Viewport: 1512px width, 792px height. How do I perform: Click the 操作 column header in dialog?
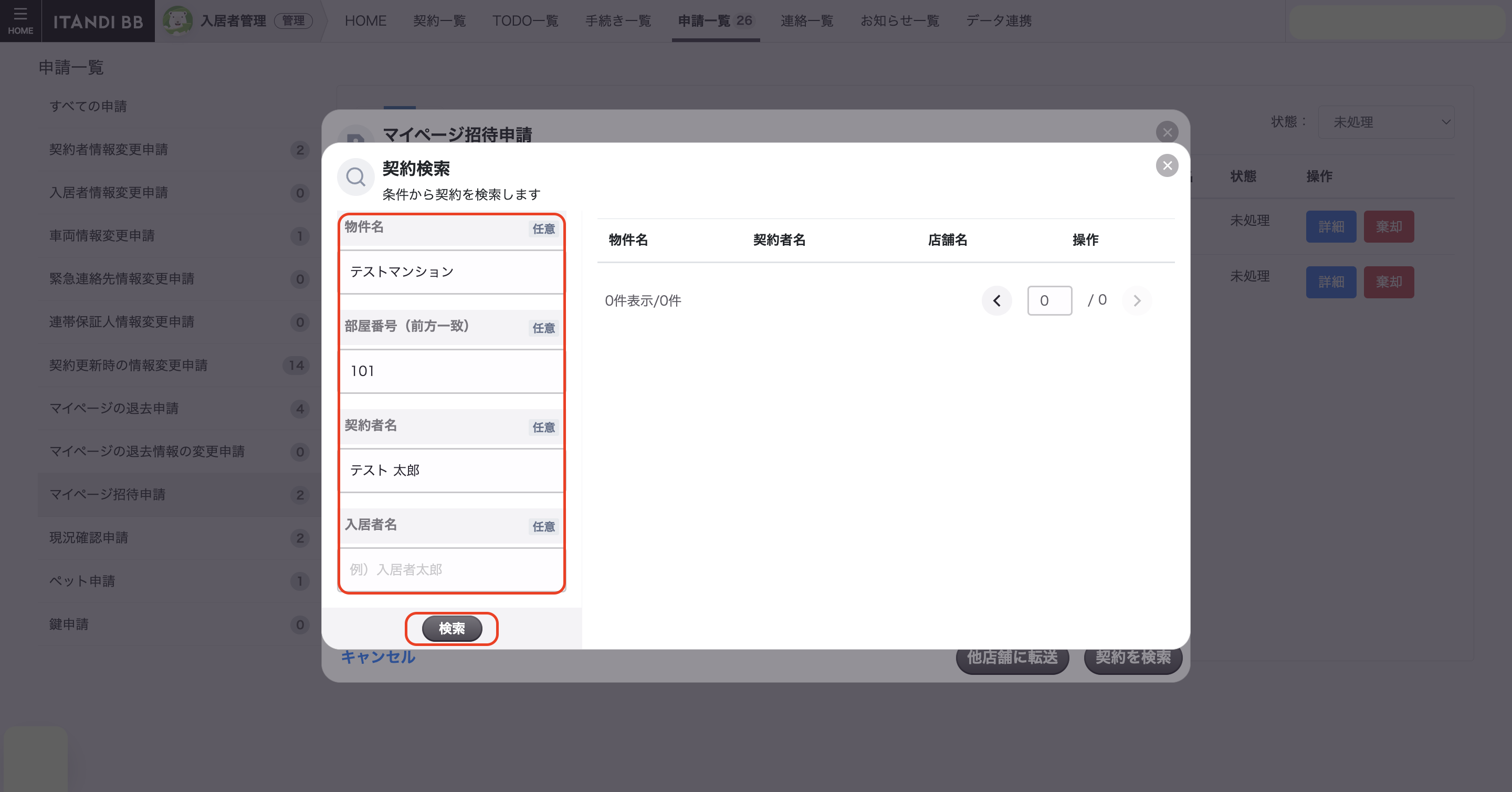[1085, 239]
